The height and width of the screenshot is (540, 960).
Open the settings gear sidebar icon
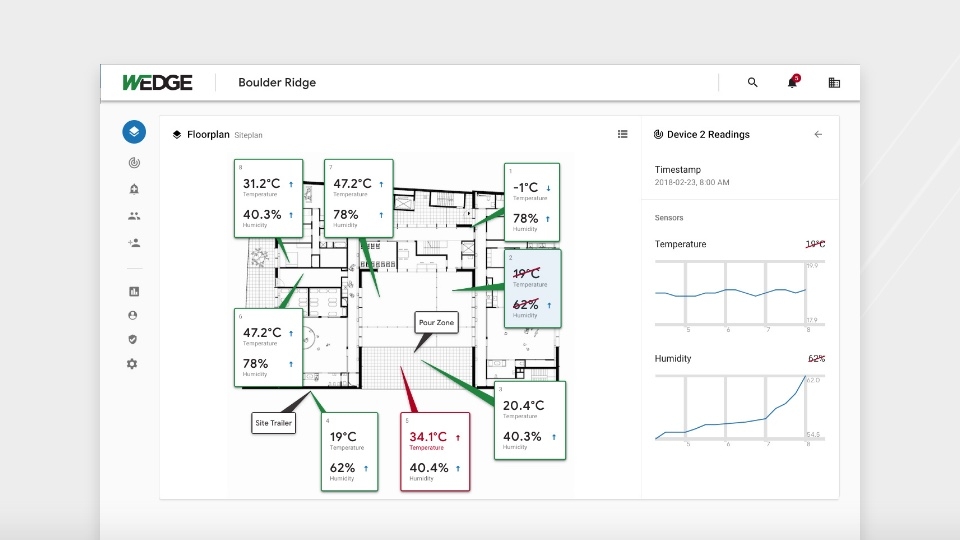point(132,364)
